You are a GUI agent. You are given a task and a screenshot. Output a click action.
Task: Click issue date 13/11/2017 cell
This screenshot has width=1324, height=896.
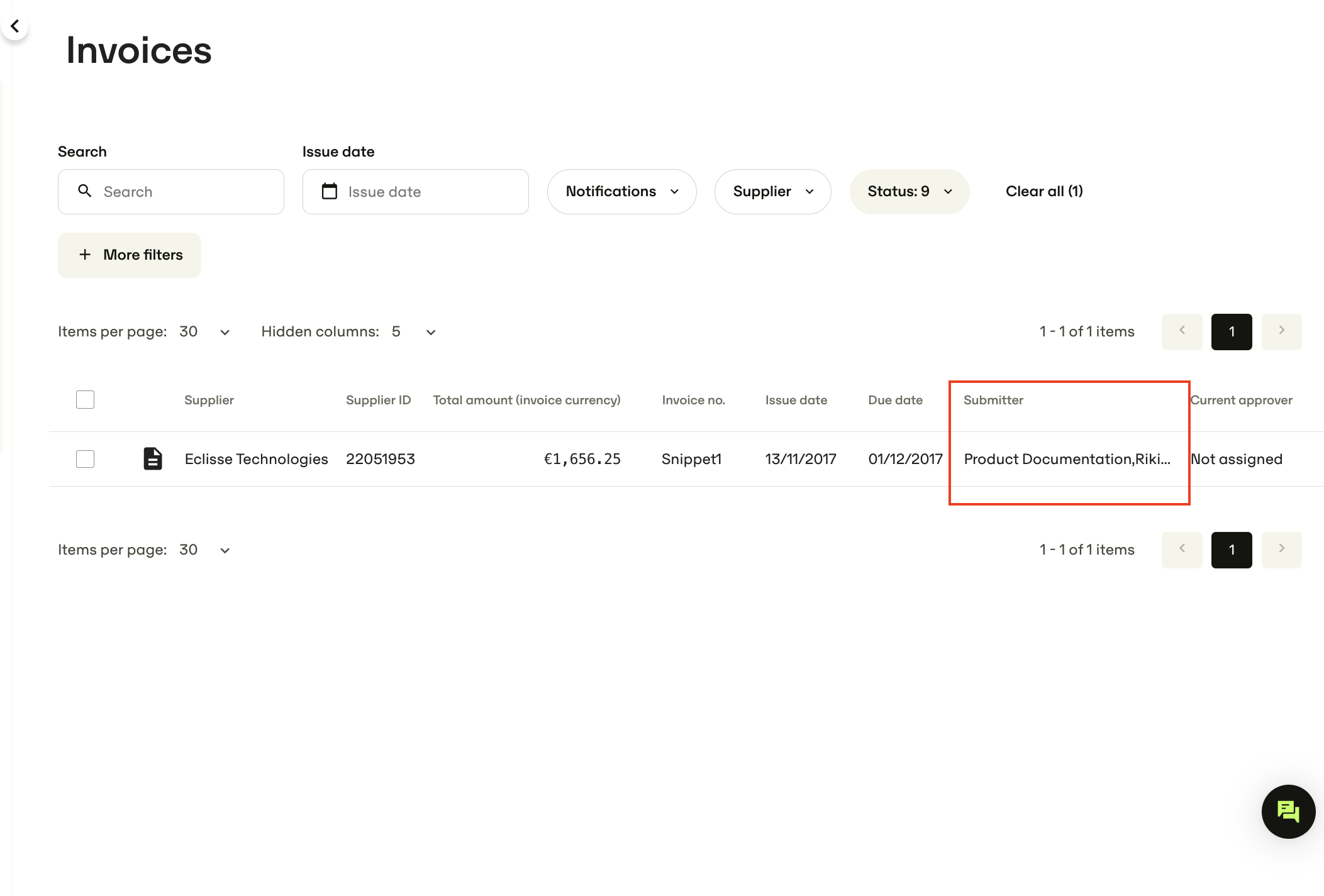(800, 459)
